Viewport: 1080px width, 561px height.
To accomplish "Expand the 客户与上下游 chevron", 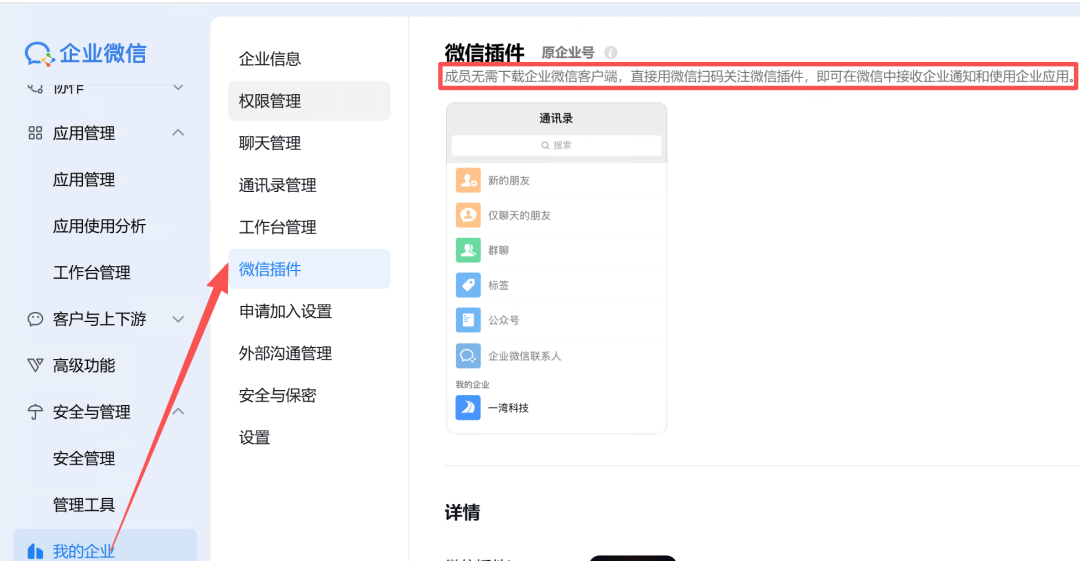I will (178, 319).
